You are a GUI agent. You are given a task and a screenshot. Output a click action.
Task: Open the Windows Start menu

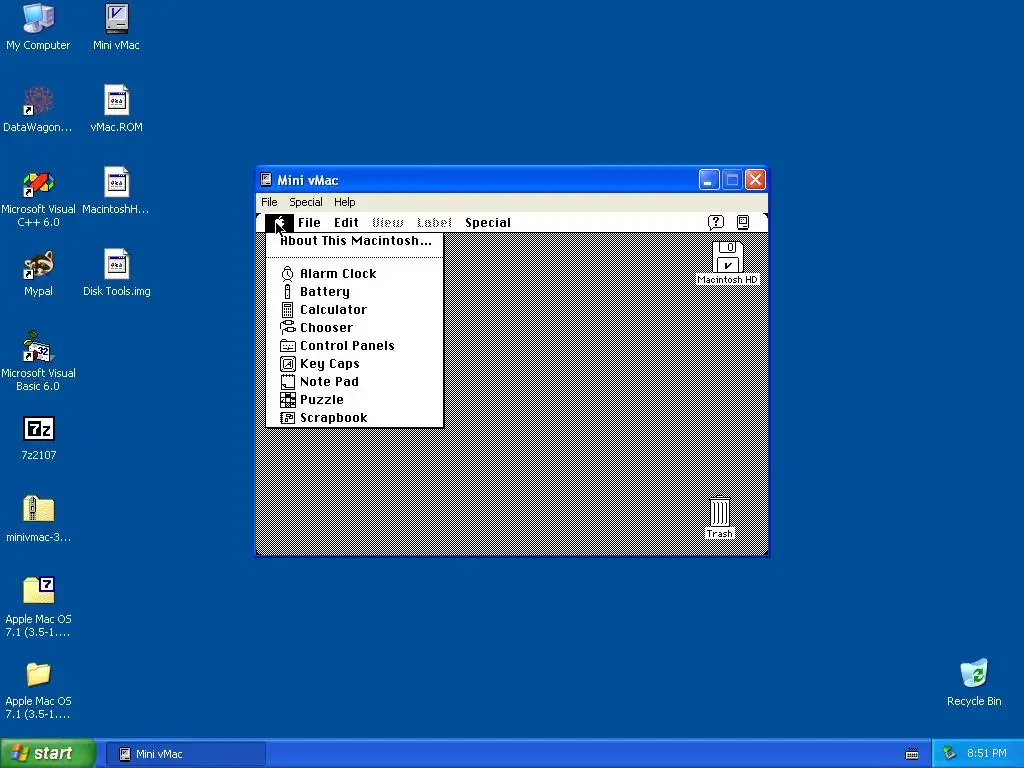(x=47, y=753)
